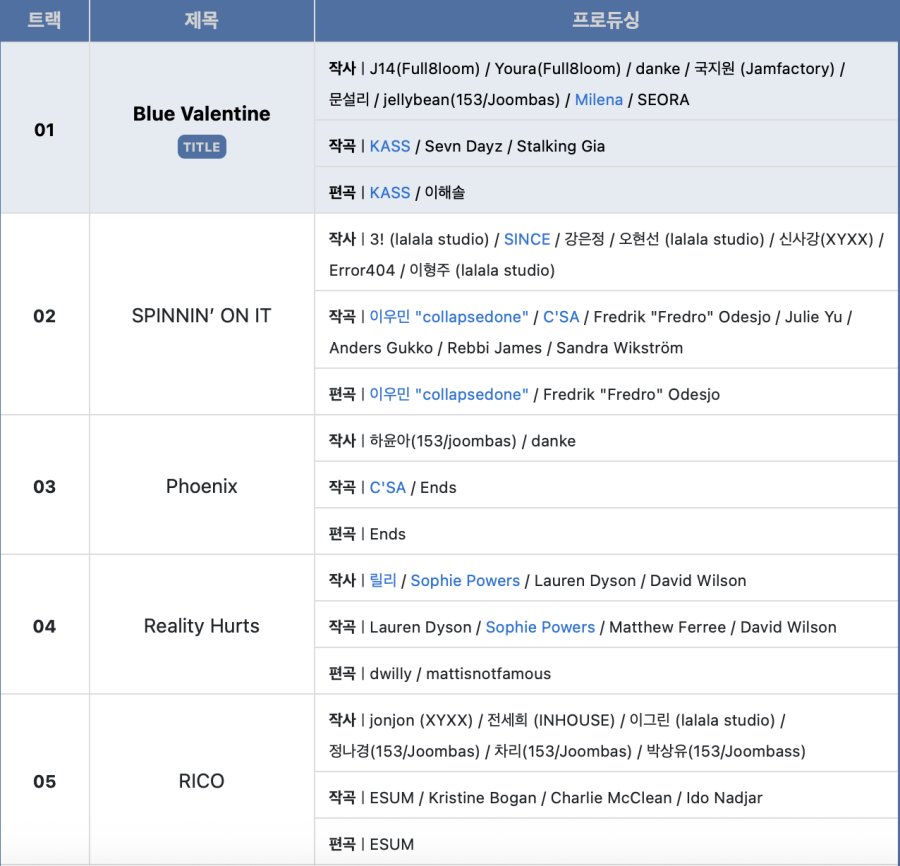Click the TITLE badge under Blue Valentine
The width and height of the screenshot is (900, 866).
(201, 147)
